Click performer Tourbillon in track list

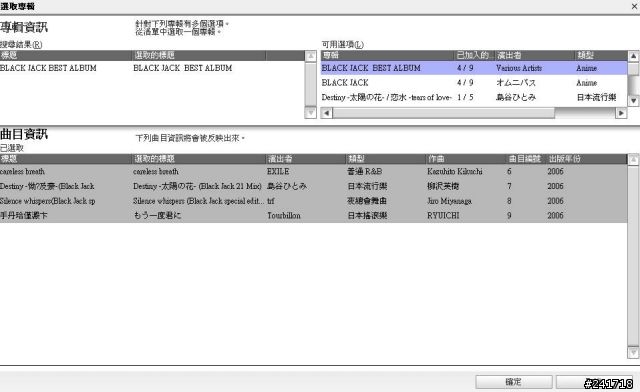[284, 216]
